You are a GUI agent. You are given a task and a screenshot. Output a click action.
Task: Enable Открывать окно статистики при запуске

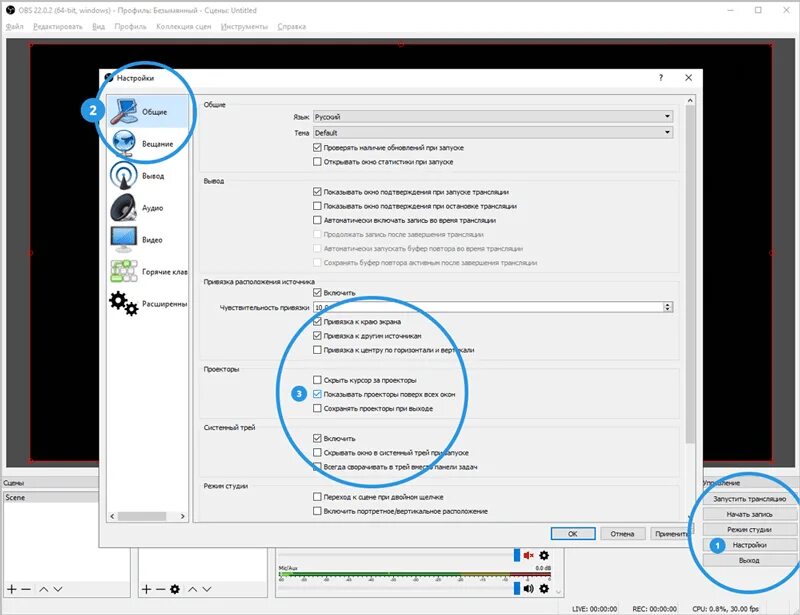[x=317, y=162]
